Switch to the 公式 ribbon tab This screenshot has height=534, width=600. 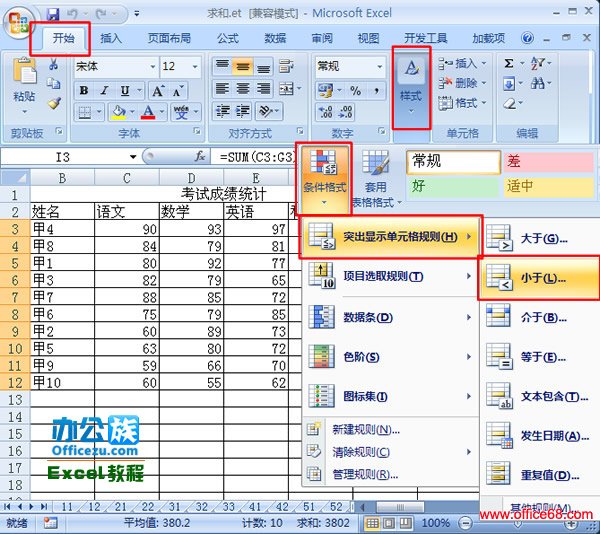pos(228,38)
